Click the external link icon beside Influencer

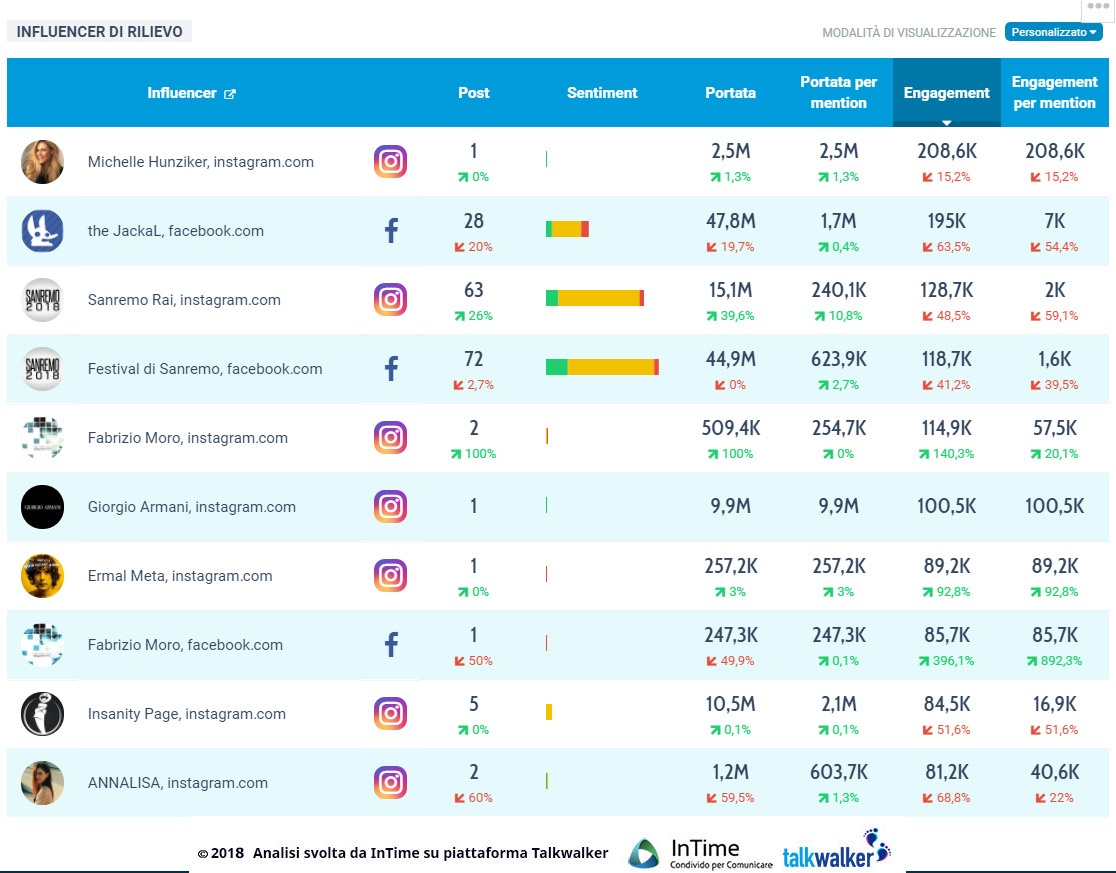pyautogui.click(x=230, y=94)
